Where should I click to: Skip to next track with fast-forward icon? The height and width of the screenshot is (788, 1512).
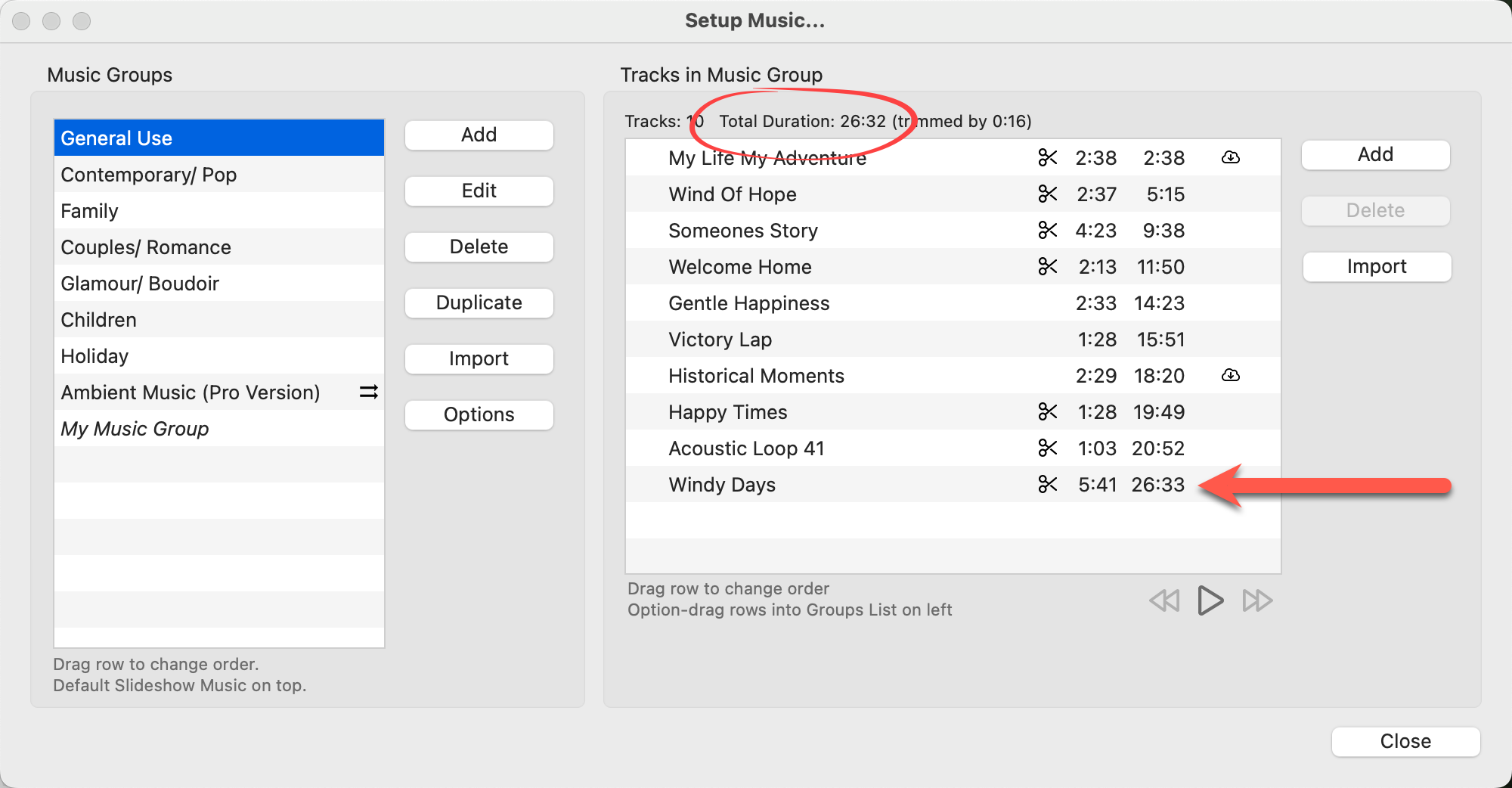[x=1257, y=601]
